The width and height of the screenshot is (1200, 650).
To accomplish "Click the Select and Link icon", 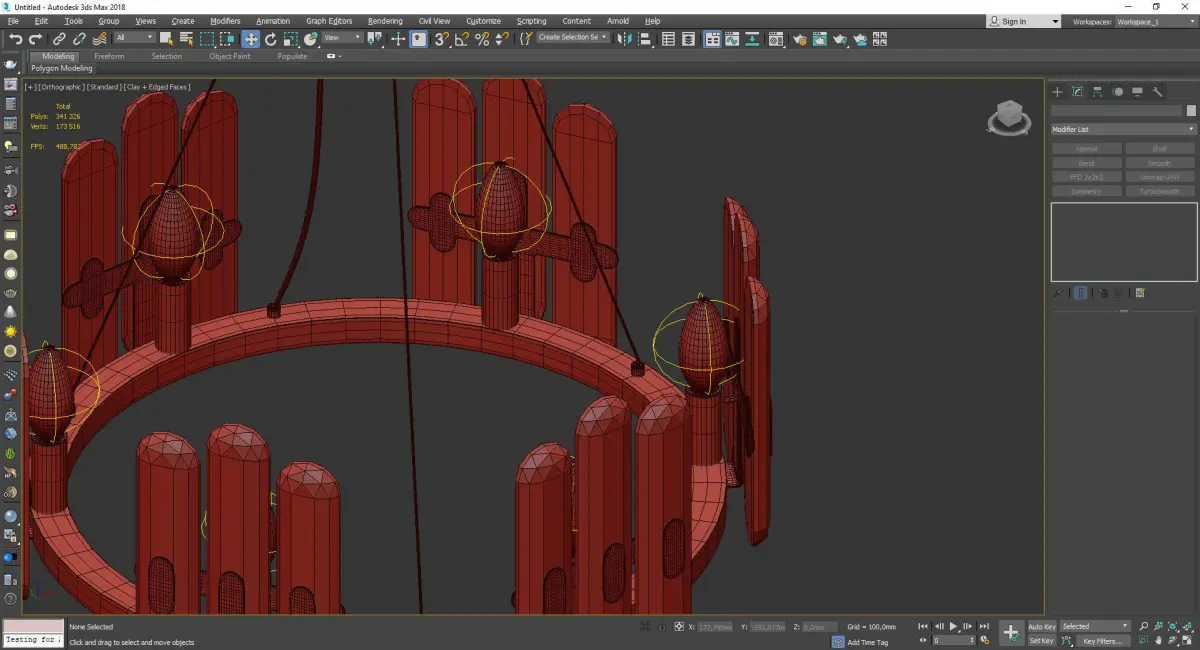I will (x=59, y=39).
